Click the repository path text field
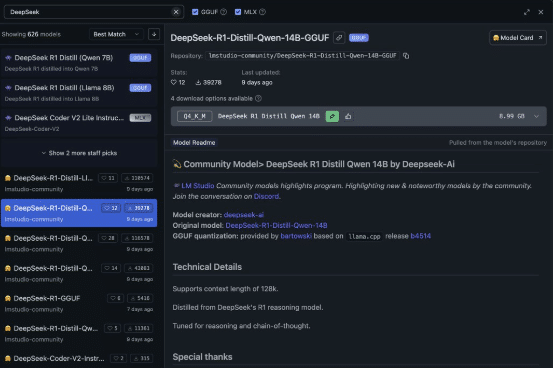The width and height of the screenshot is (553, 368). [x=303, y=56]
